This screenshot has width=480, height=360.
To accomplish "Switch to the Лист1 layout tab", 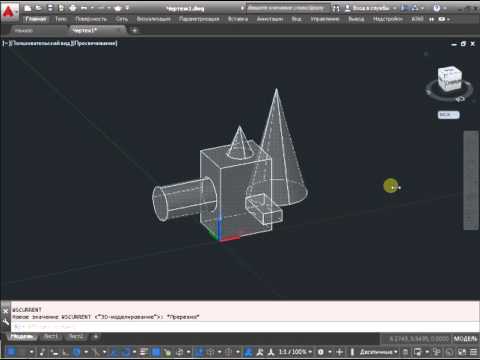I will coord(51,337).
